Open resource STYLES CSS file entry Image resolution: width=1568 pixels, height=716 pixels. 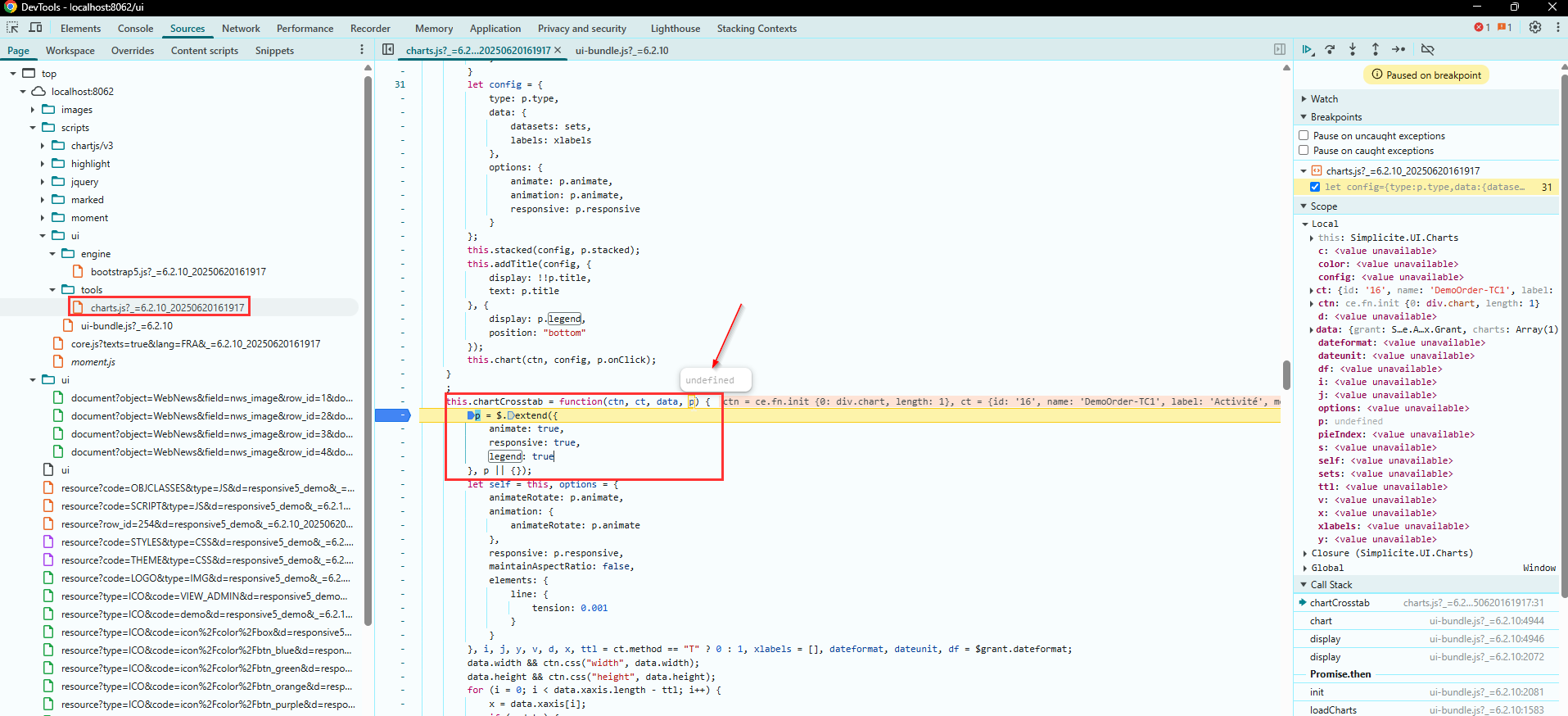coord(207,542)
